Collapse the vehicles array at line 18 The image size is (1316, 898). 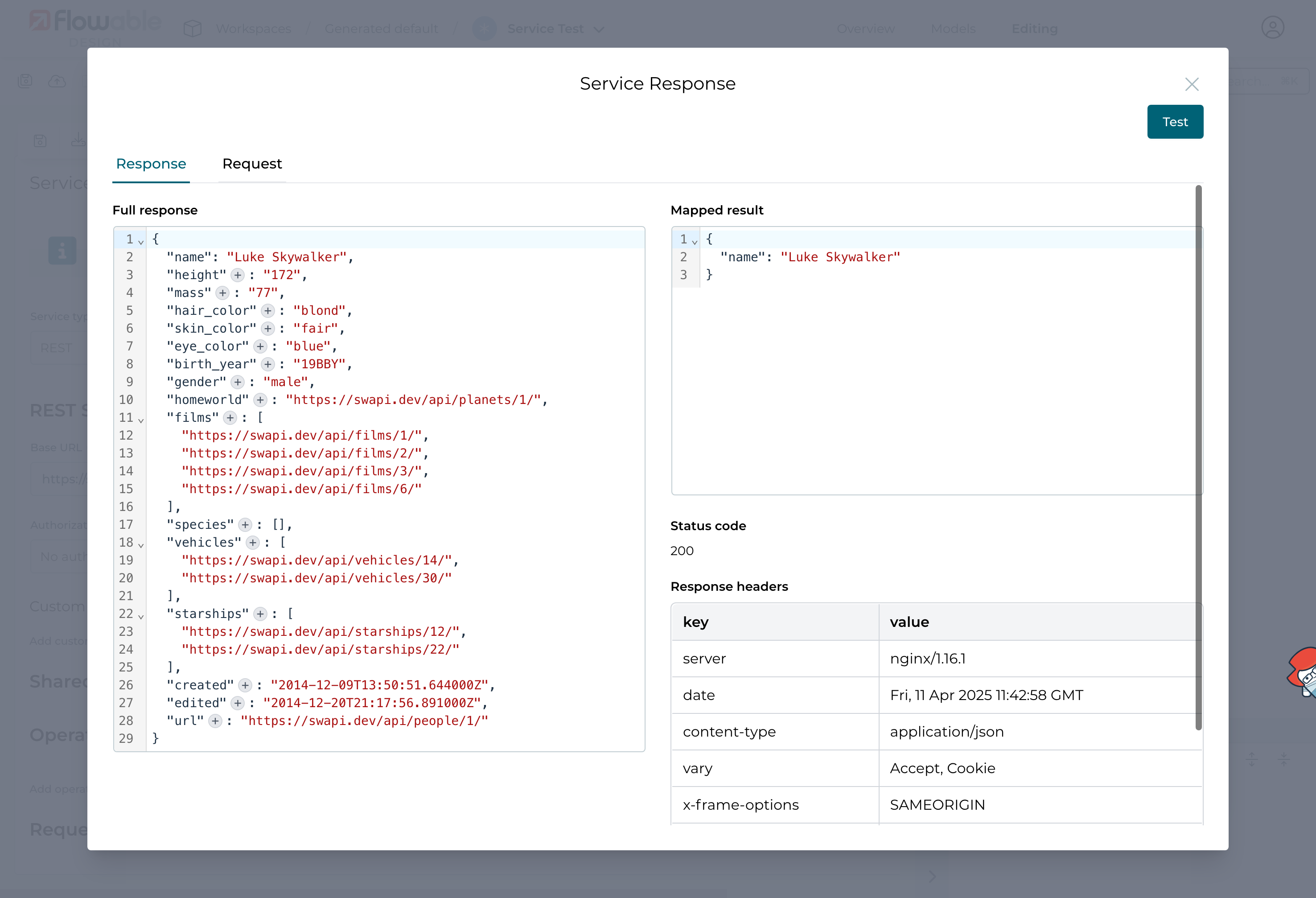click(x=141, y=545)
